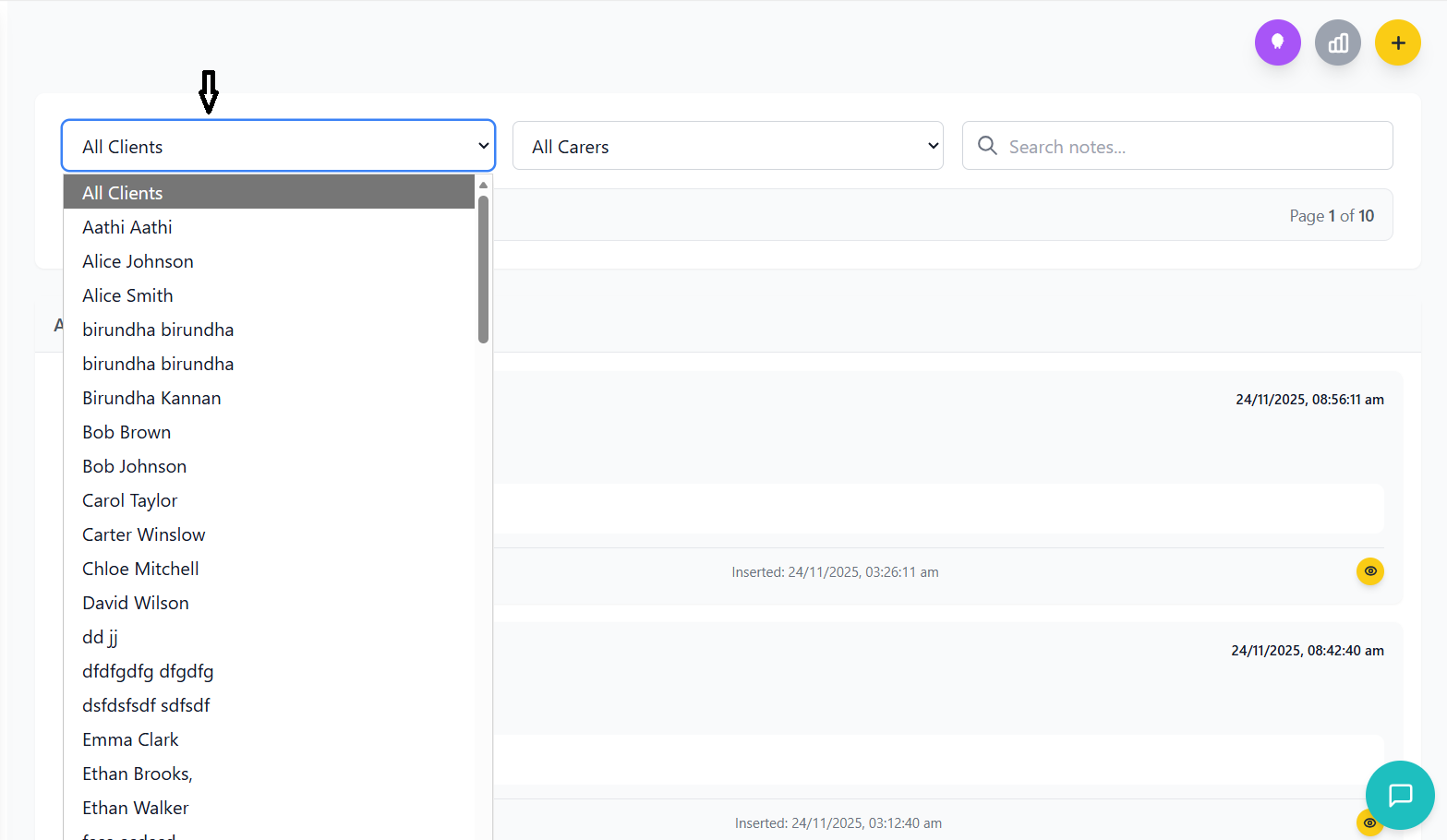Screen dimensions: 1447x840
Task: View note inserted at 03:26:11 am
Action: pyautogui.click(x=1369, y=571)
